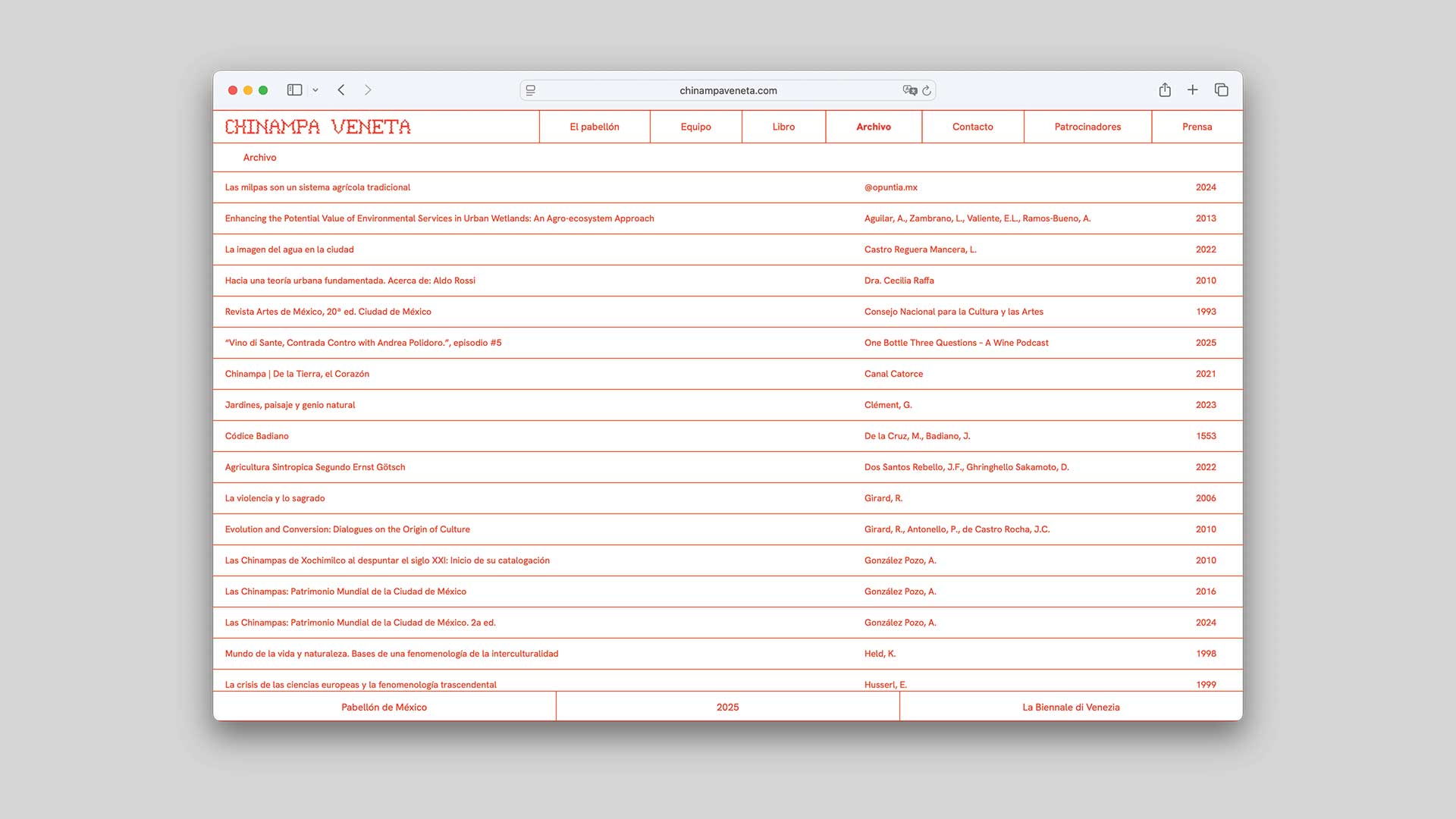Viewport: 1456px width, 819px height.
Task: Click author 'Castro Reguera Mancera, L.'
Action: [x=920, y=249]
